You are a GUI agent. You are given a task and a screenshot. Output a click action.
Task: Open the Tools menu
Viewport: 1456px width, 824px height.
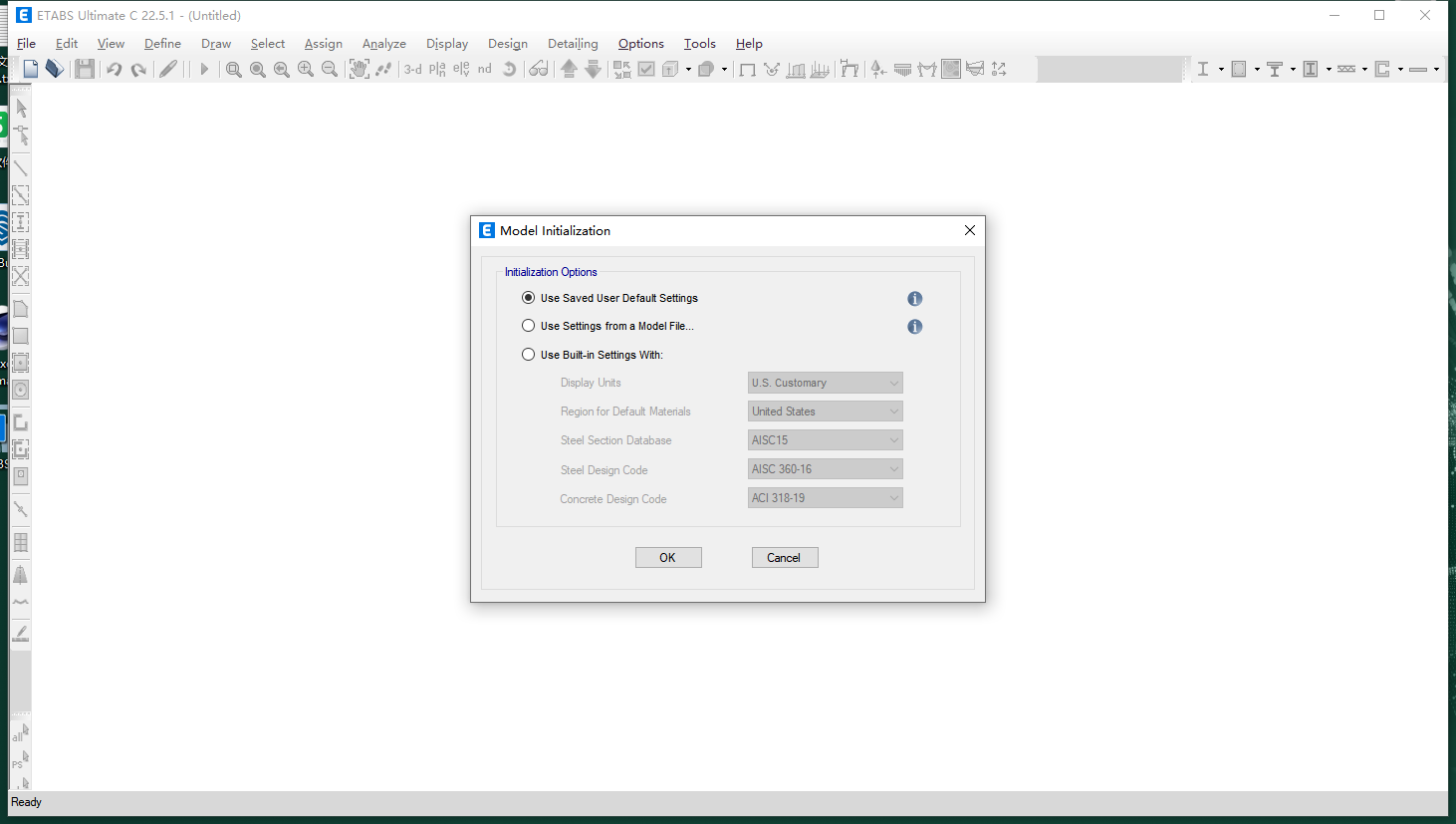[x=699, y=44]
